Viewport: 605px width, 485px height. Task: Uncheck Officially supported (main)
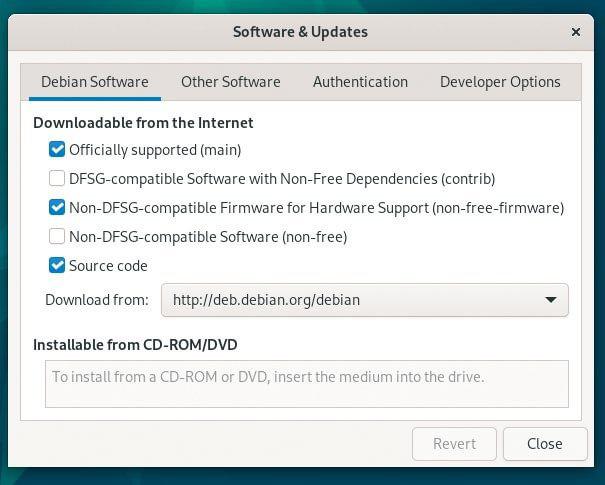[57, 149]
